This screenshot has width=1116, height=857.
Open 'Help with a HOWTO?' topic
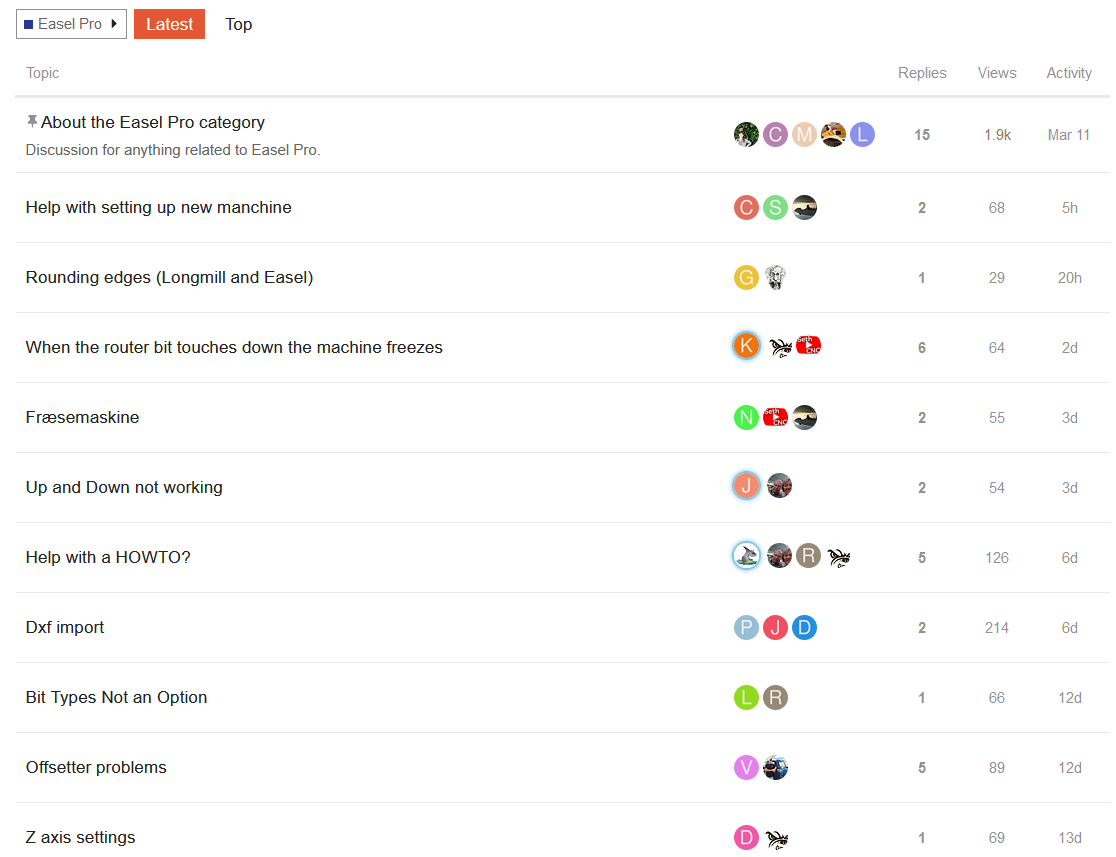click(x=108, y=557)
